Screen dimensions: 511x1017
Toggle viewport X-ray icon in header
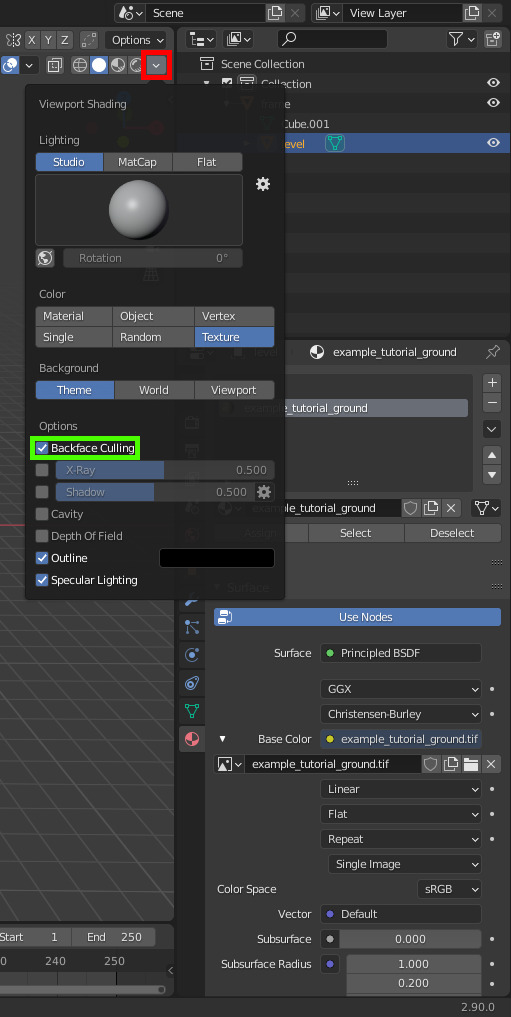tap(55, 65)
